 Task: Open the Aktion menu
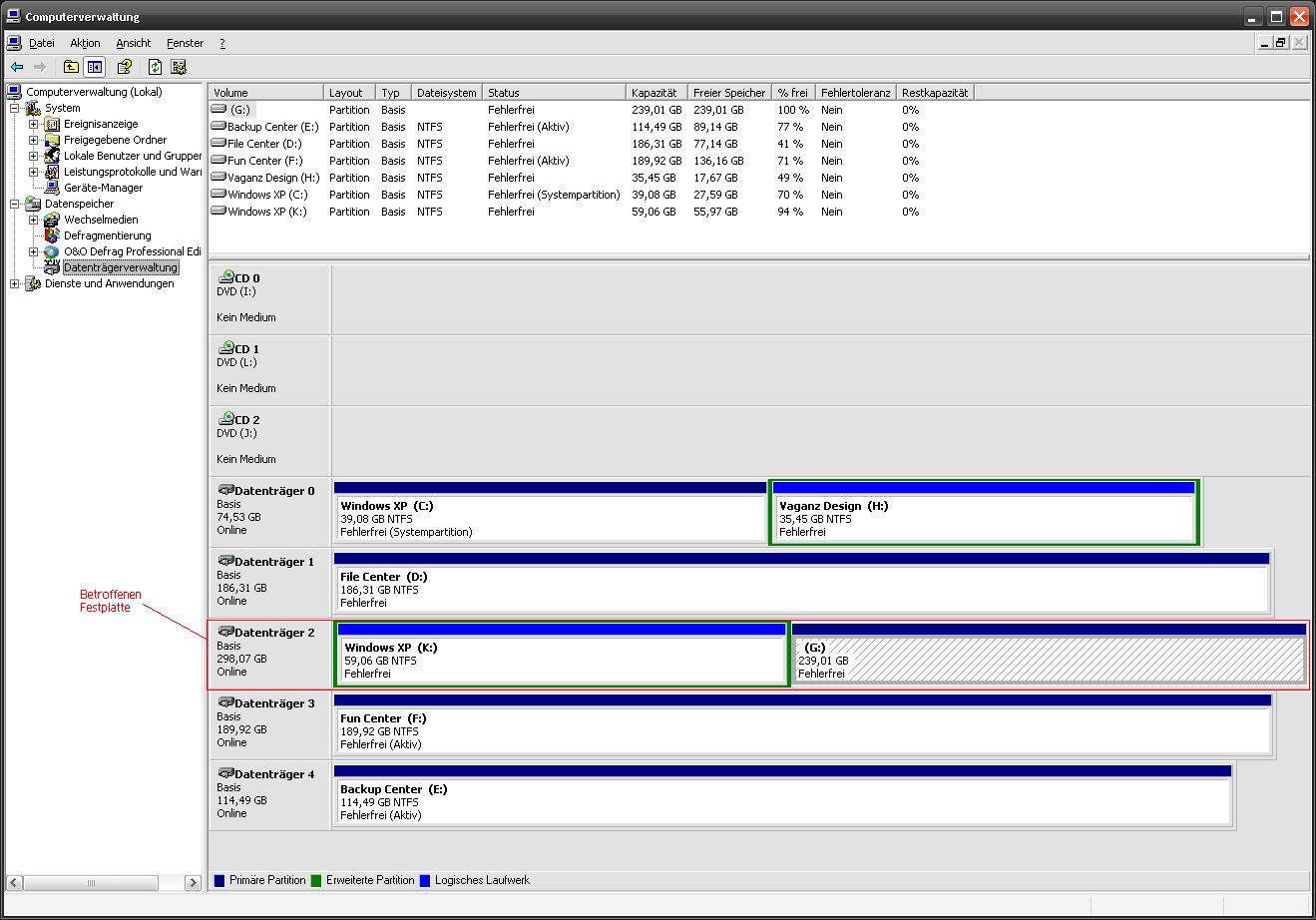tap(85, 43)
